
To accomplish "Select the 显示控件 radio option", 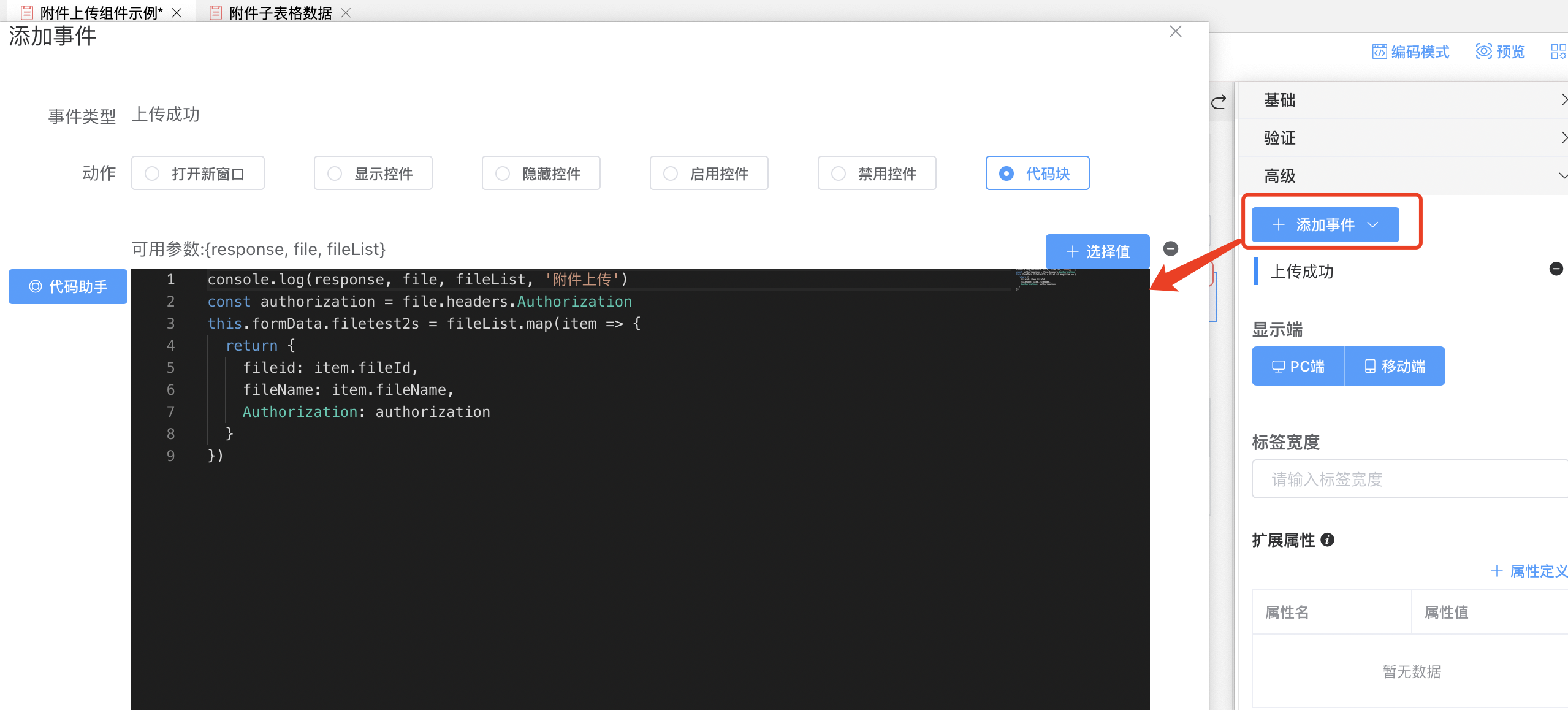I will [x=373, y=174].
